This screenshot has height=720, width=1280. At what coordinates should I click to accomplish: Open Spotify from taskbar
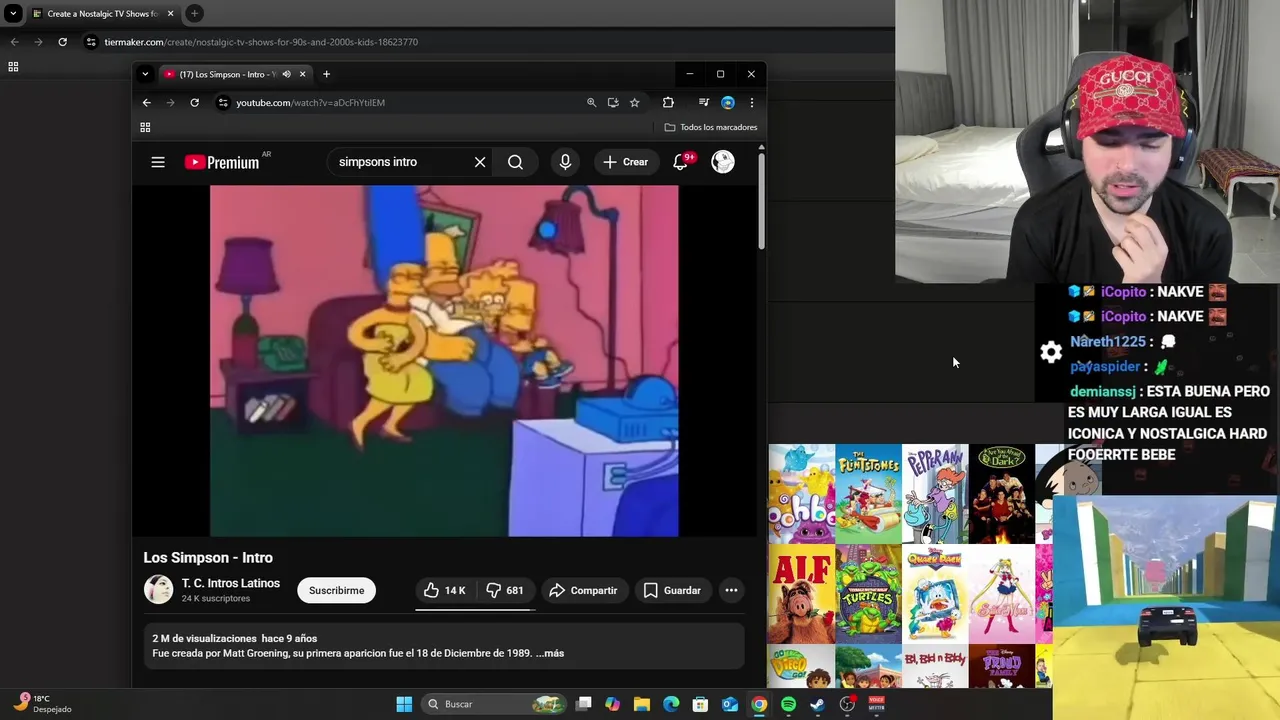point(788,704)
